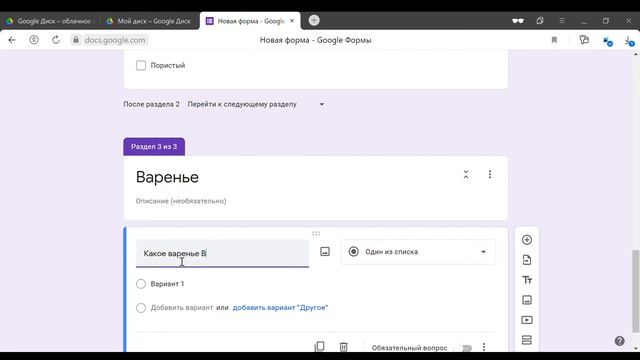The width and height of the screenshot is (640, 360).
Task: Open more options for the question
Action: [484, 347]
